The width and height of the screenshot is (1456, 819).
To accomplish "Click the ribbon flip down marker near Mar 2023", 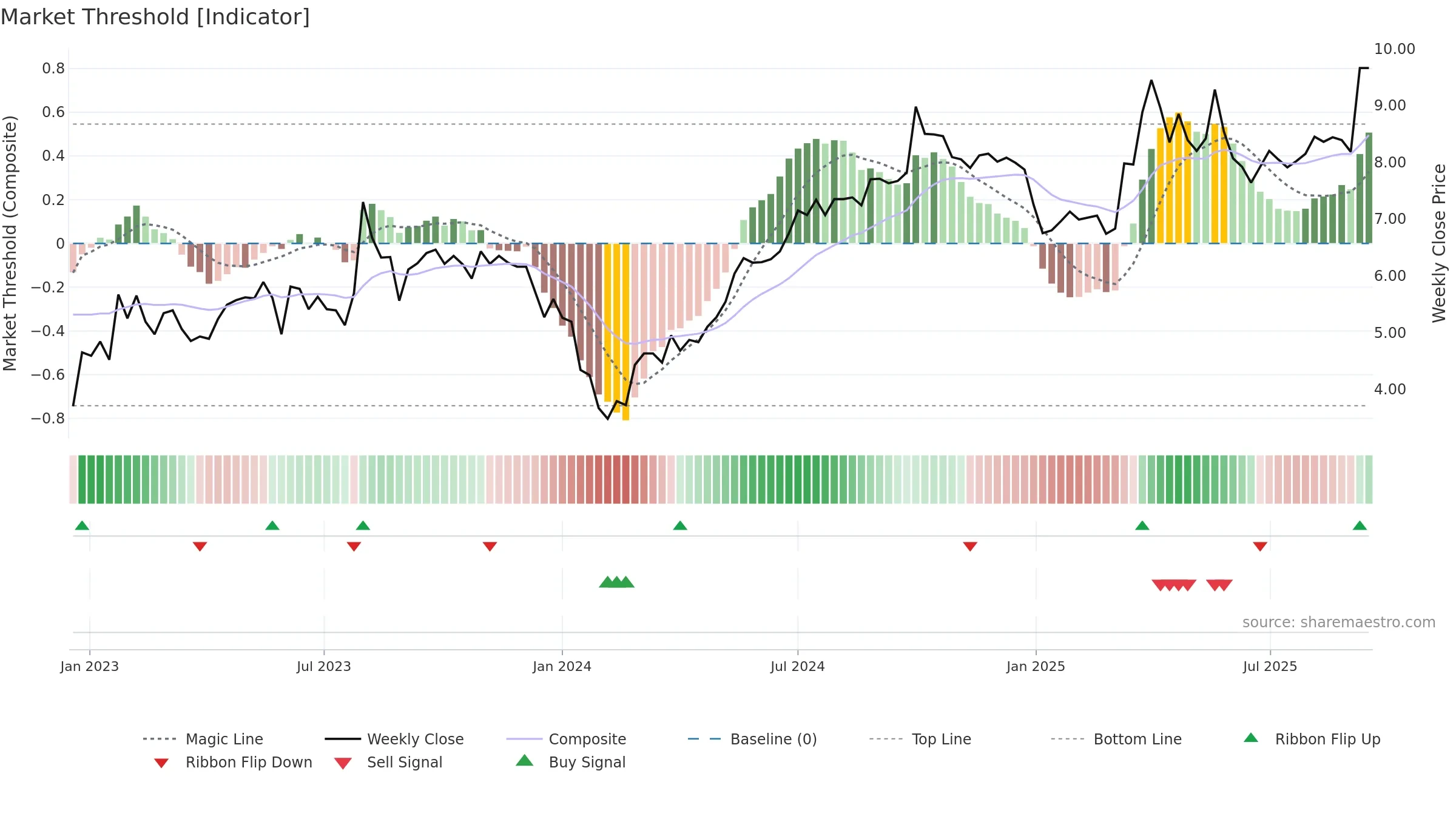I will 200,547.
